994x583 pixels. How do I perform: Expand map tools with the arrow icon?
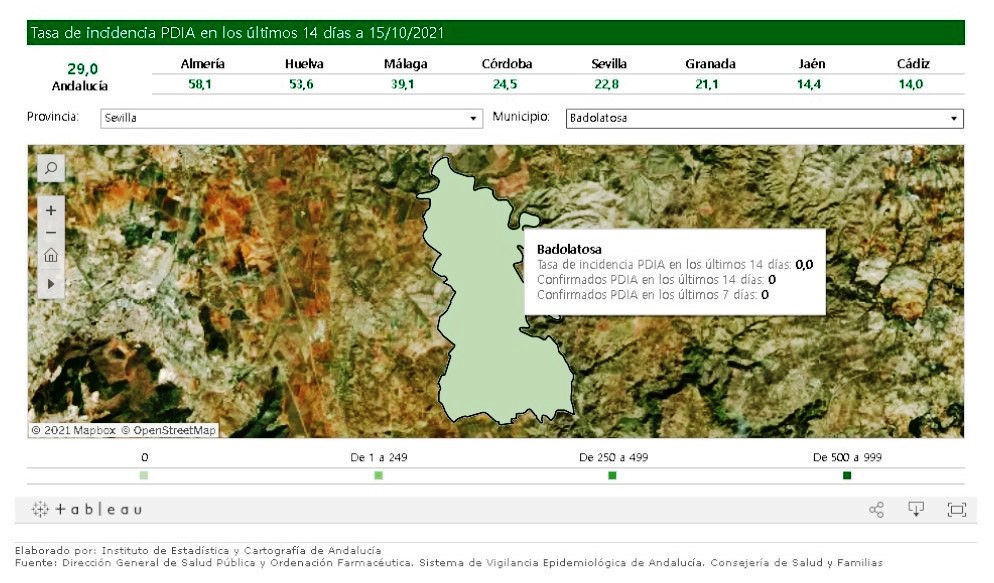[51, 284]
